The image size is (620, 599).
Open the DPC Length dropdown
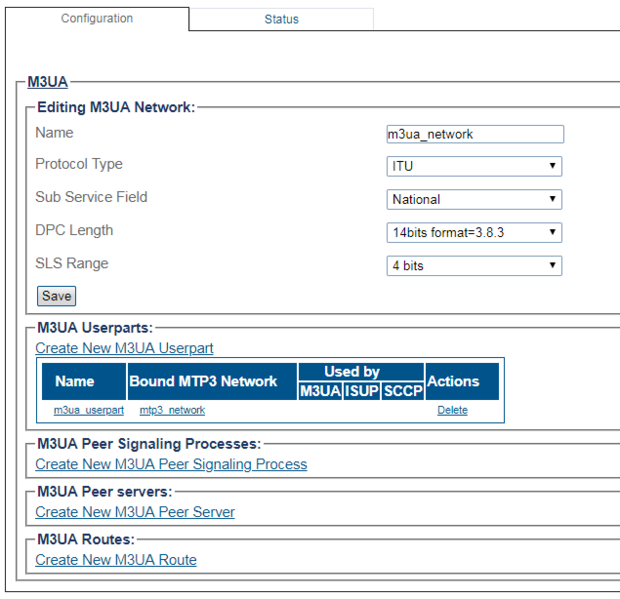[474, 232]
